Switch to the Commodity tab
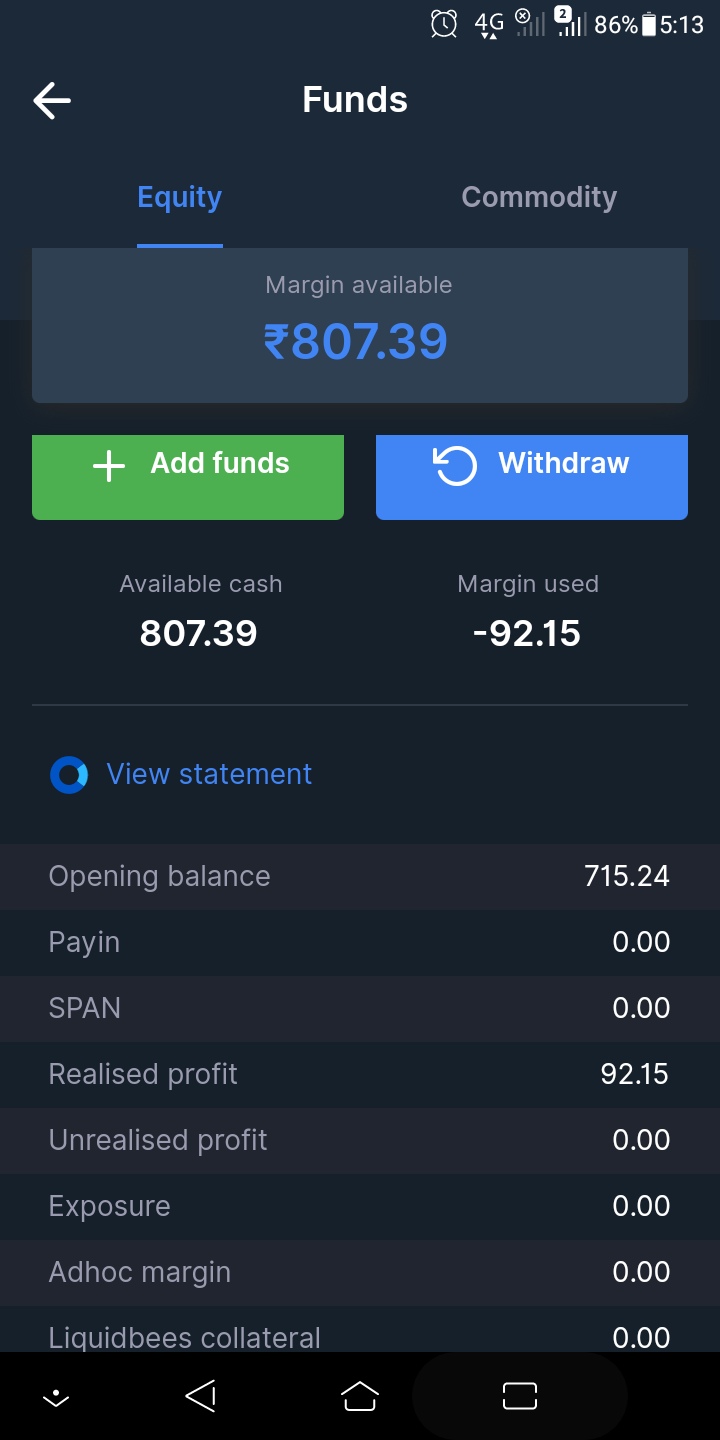The image size is (720, 1440). pos(539,198)
